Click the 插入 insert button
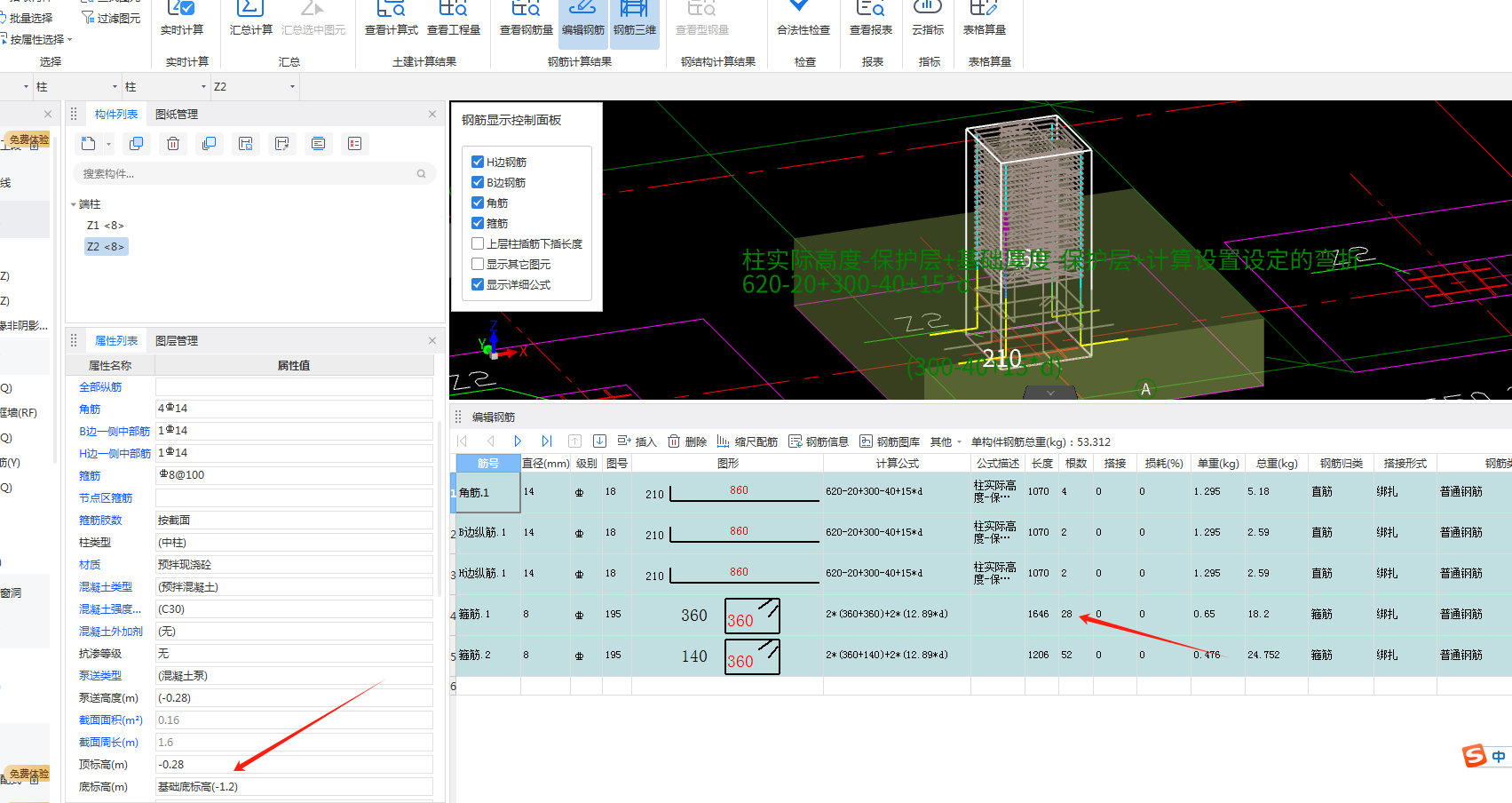 coord(637,442)
